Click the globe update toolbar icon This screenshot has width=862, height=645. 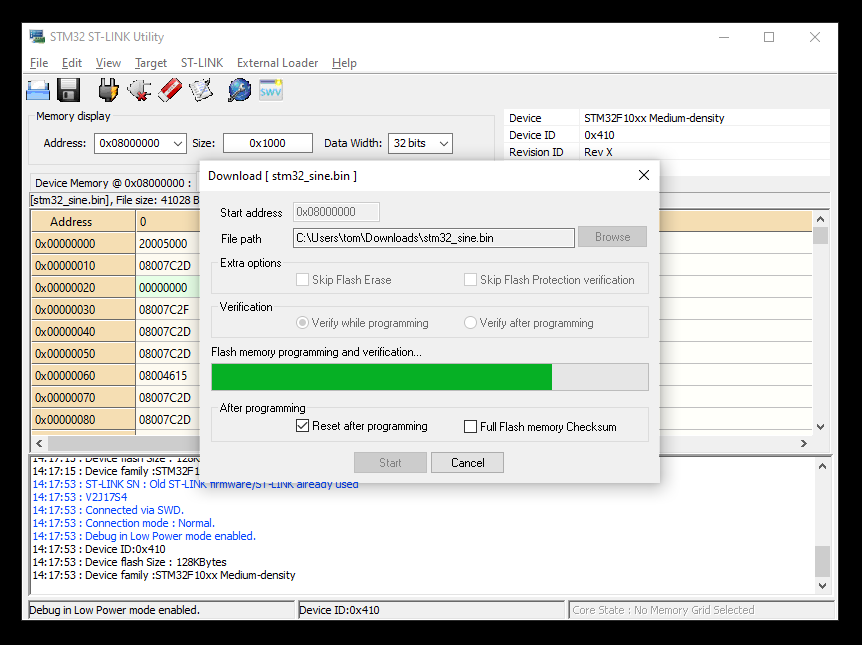239,90
